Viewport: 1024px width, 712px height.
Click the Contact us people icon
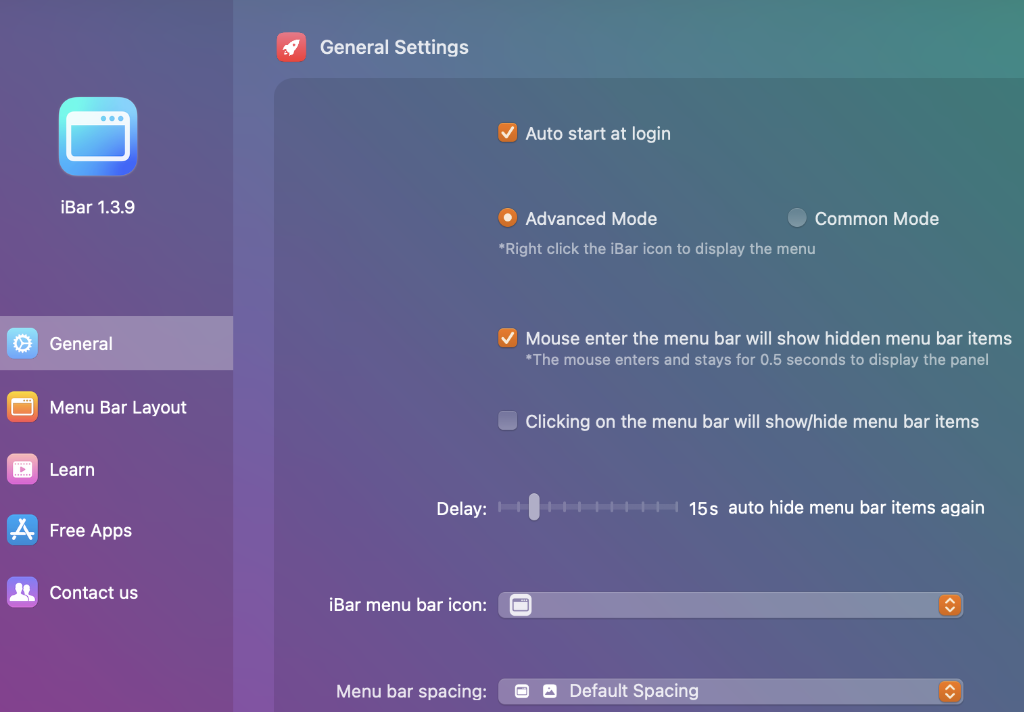[x=22, y=592]
